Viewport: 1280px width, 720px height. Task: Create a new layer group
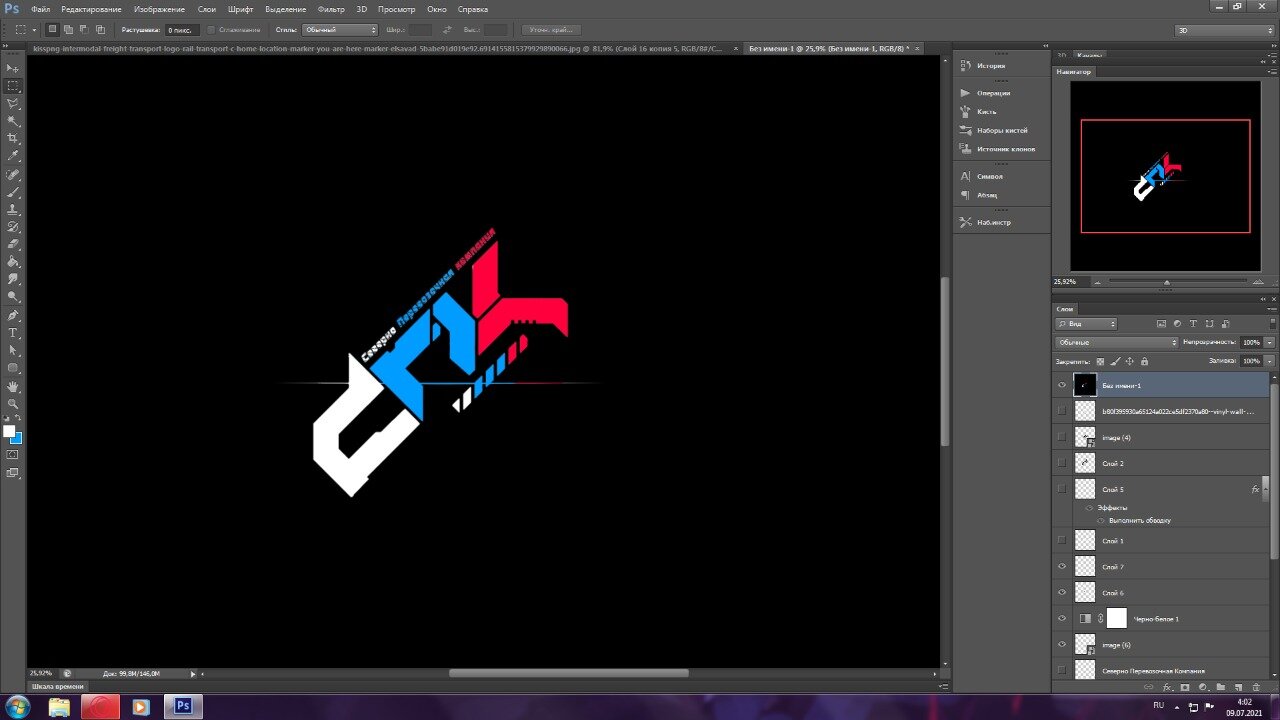coord(1221,687)
